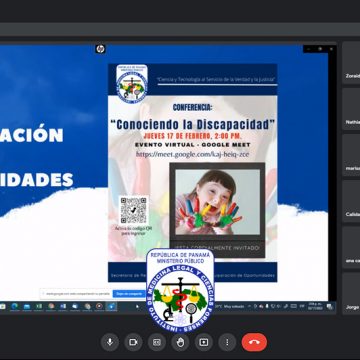
Task: Click the QR code on the poster
Action: pyautogui.click(x=133, y=210)
